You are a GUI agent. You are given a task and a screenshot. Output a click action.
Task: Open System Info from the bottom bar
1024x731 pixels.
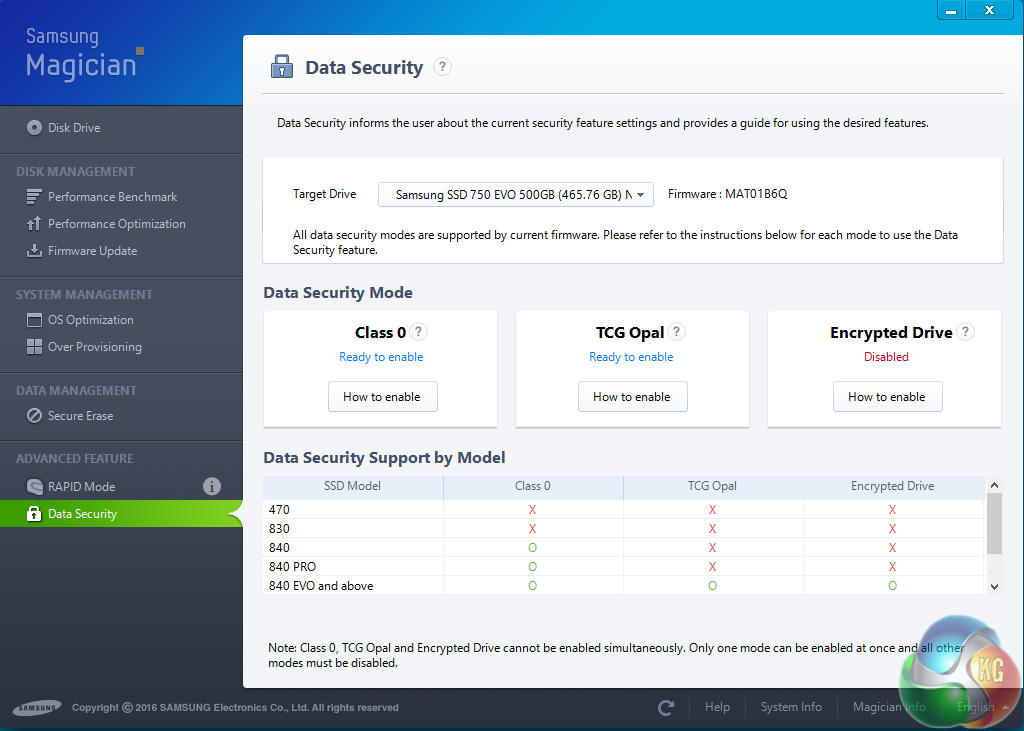(791, 707)
